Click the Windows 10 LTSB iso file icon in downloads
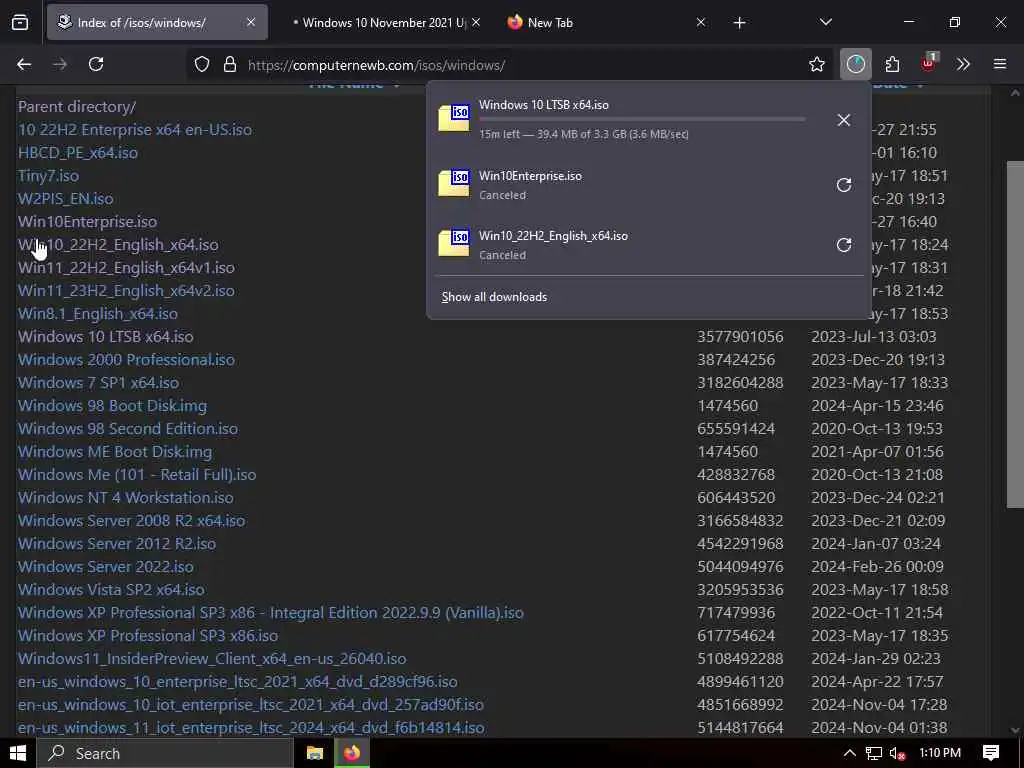1024x768 pixels. point(454,118)
